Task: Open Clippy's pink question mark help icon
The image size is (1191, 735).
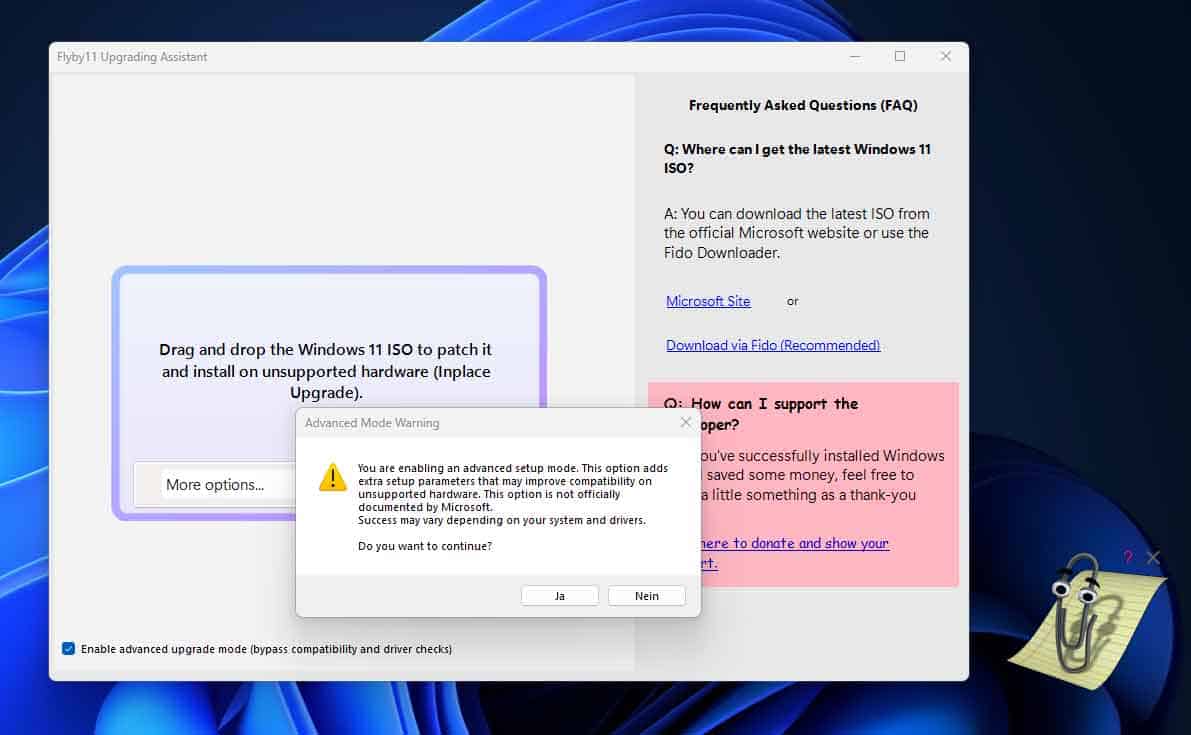Action: (x=1126, y=557)
